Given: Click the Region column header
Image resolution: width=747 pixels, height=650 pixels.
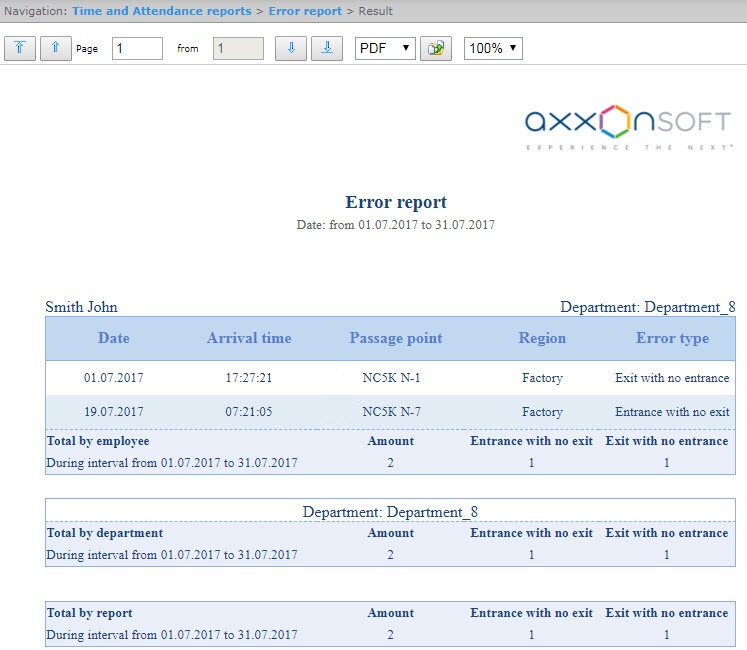Looking at the screenshot, I should click(542, 338).
